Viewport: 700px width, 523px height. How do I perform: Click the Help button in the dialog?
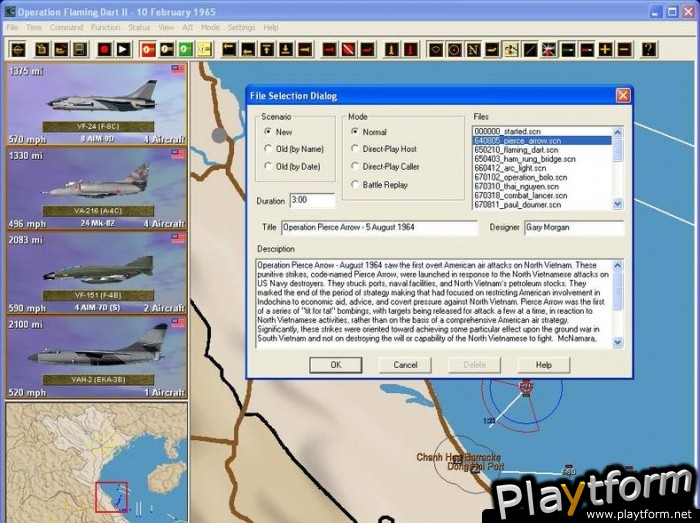click(x=544, y=365)
